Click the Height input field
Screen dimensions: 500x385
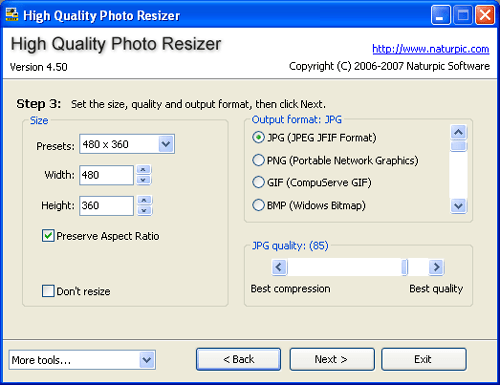coord(106,206)
